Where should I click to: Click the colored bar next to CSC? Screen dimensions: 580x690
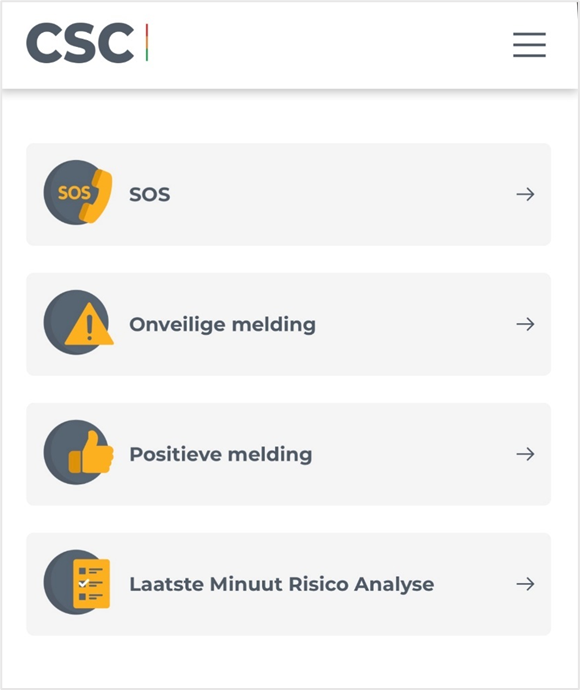click(x=147, y=43)
